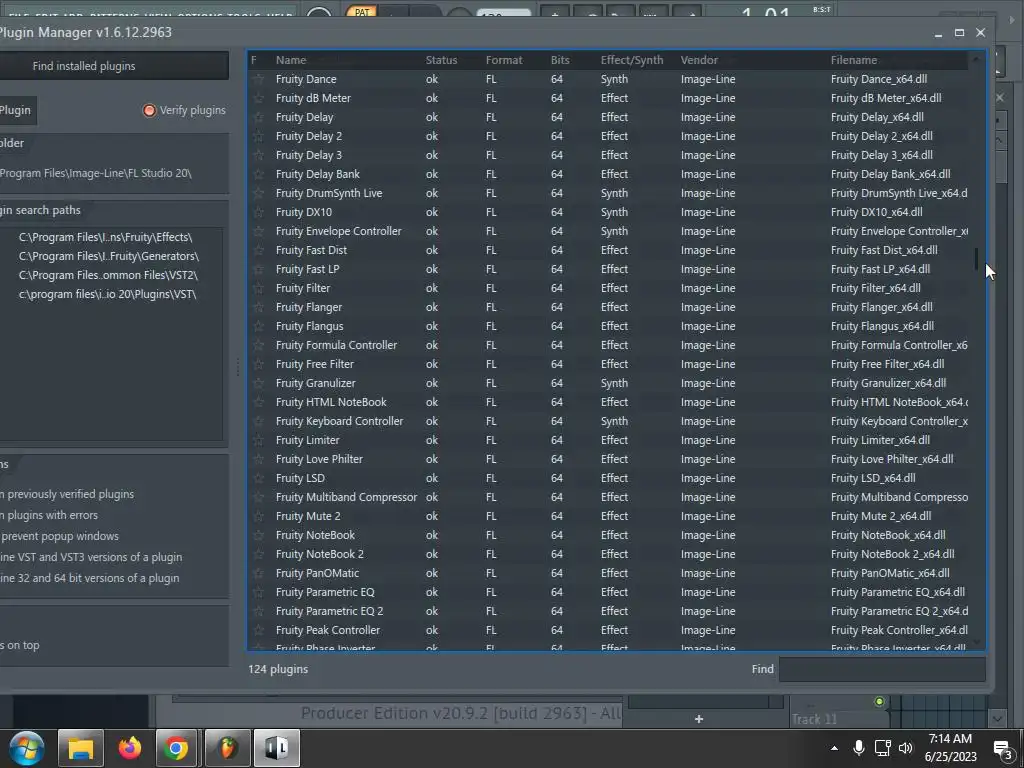Toggle the Verify plugins option

tap(184, 110)
